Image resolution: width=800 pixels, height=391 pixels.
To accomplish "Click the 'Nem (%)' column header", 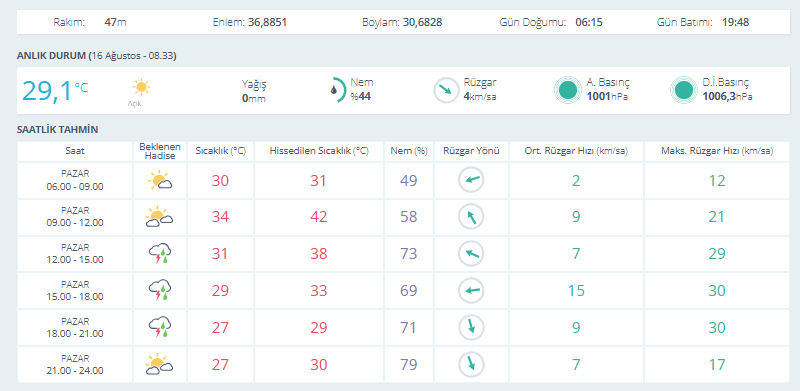I will coord(409,151).
